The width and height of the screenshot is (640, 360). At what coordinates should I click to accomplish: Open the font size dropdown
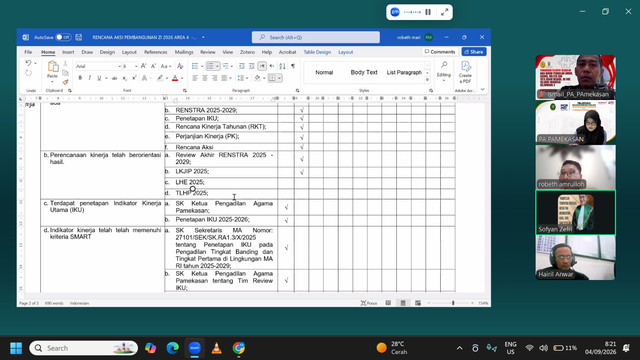(x=136, y=66)
